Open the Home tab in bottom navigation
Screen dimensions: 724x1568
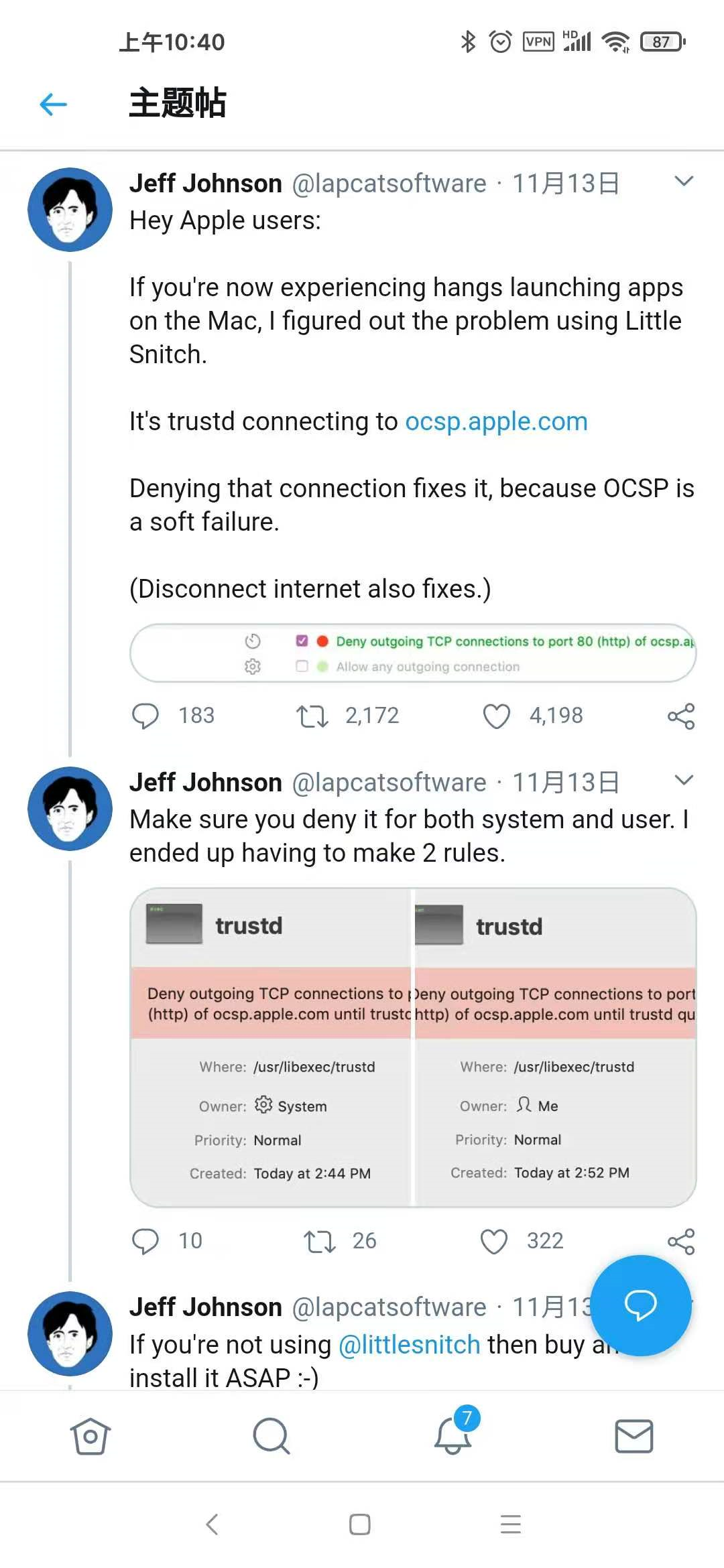click(90, 1435)
